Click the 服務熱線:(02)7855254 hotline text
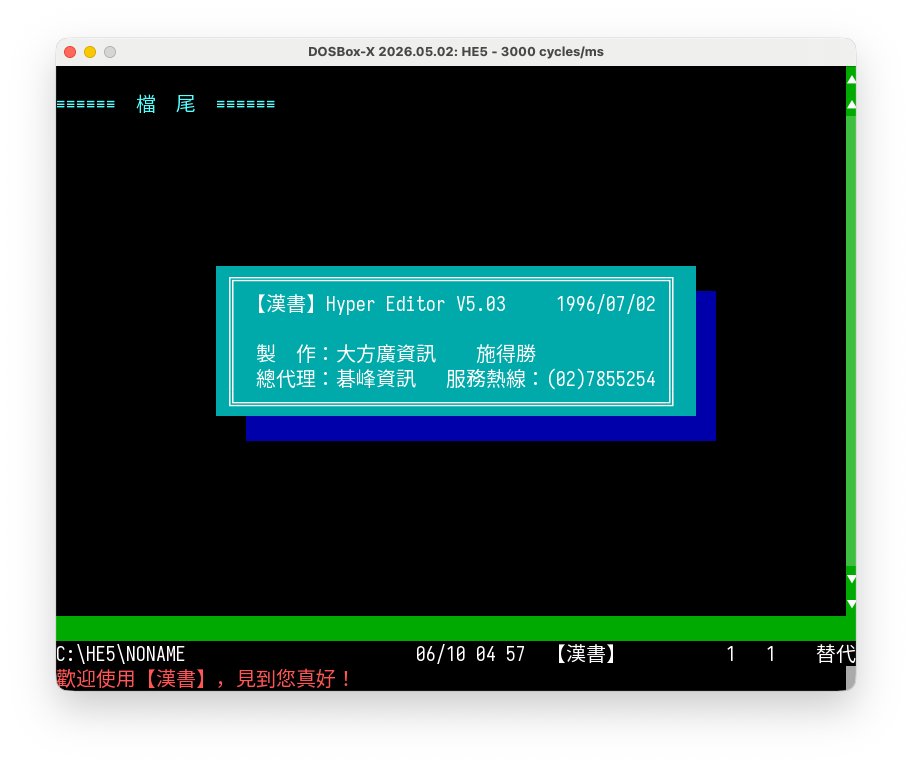Viewport: 912px width, 765px height. point(551,379)
